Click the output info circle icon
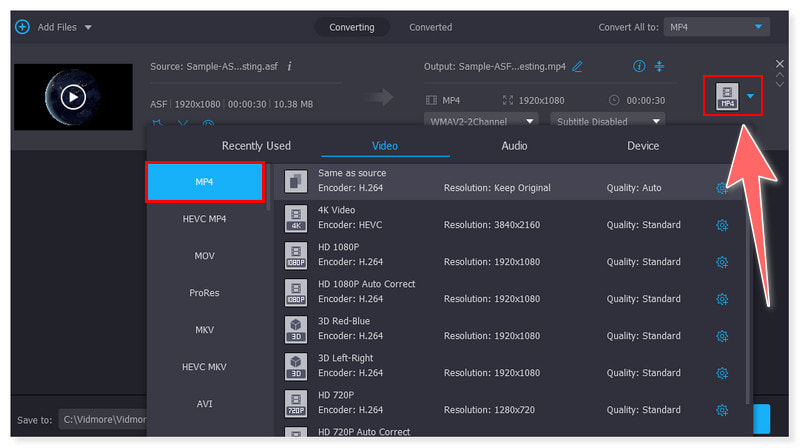 point(639,66)
